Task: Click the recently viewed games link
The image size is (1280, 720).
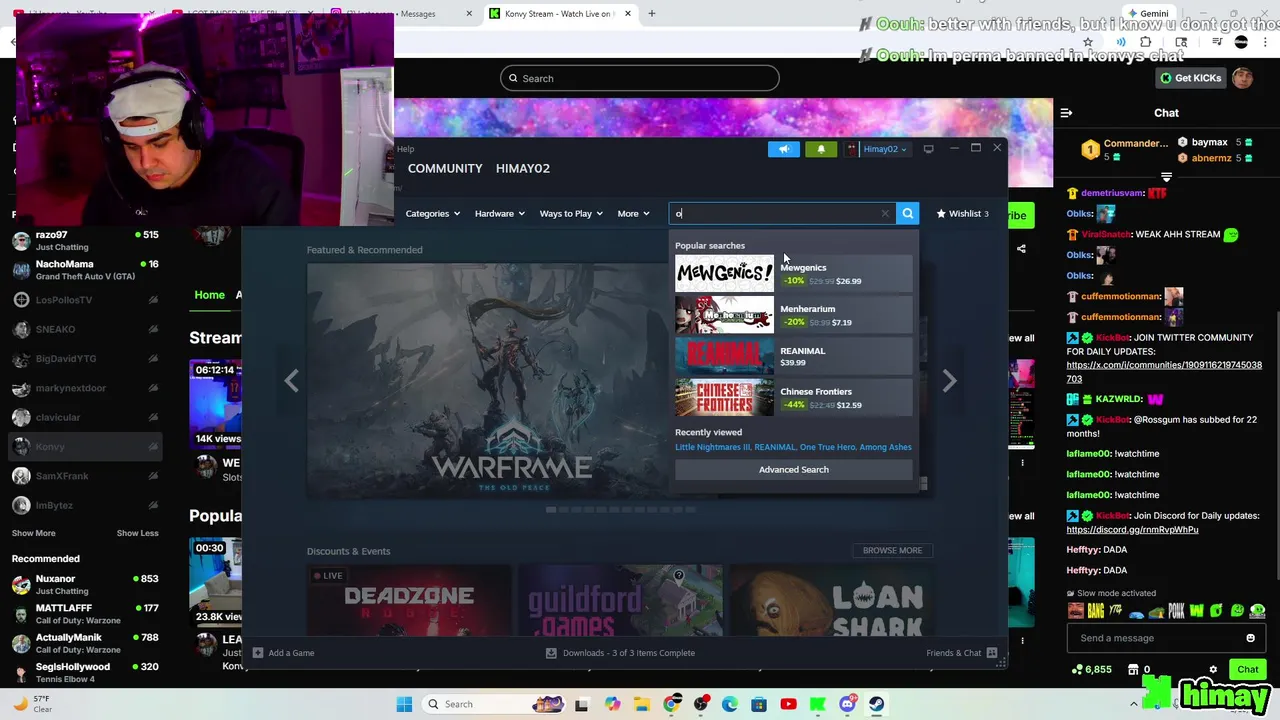Action: pos(793,447)
